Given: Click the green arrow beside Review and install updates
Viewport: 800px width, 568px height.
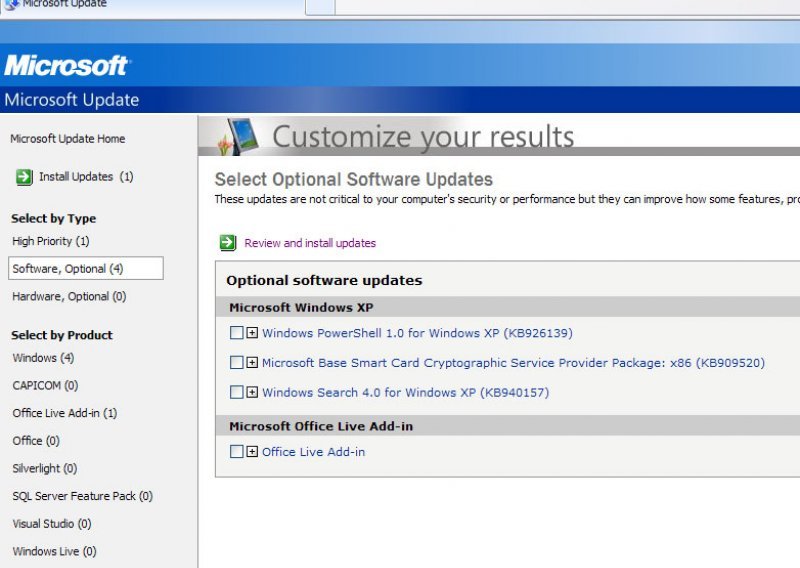Looking at the screenshot, I should click(228, 243).
